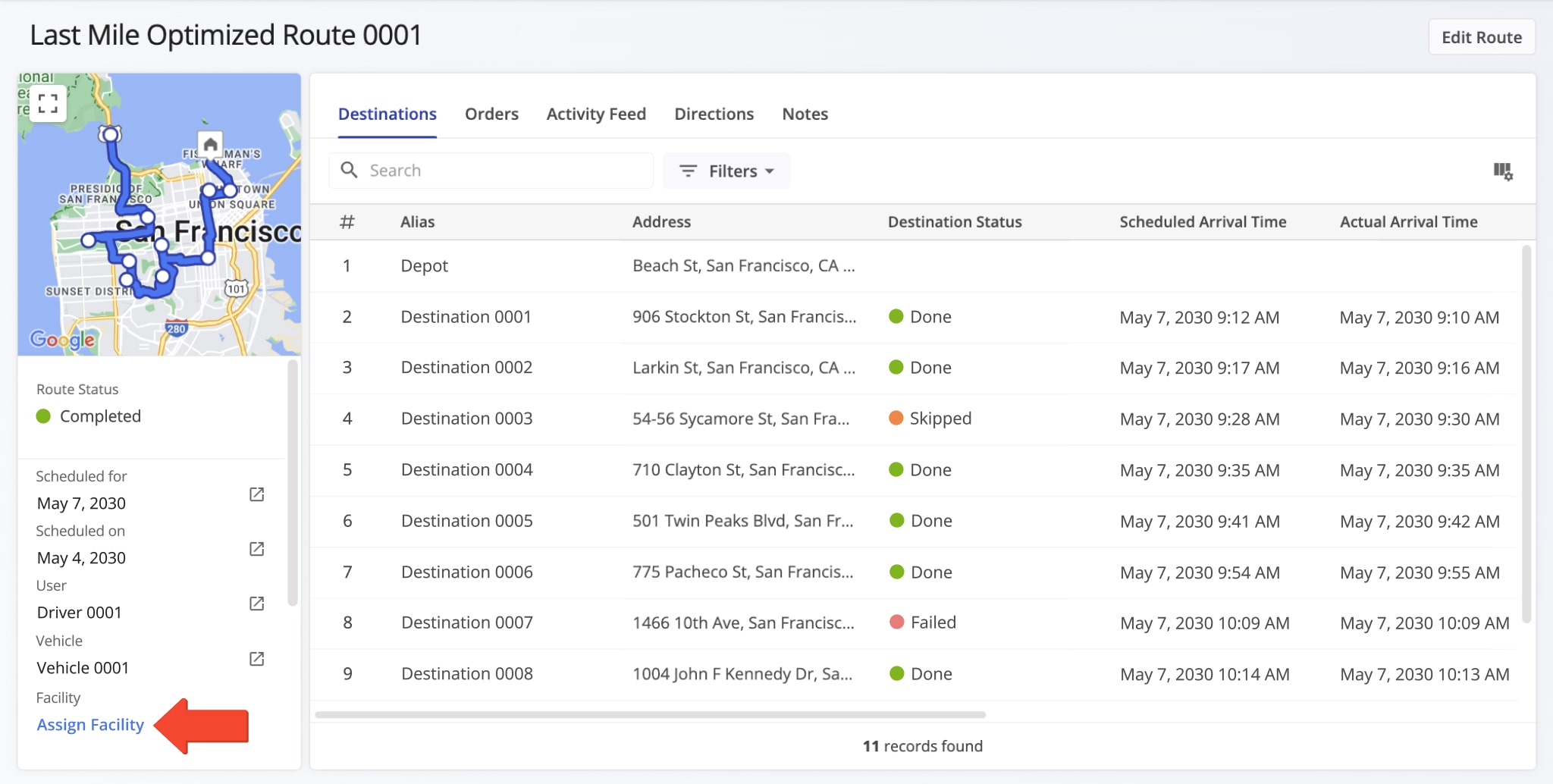Focus the Search input field
Screen dimensions: 1553x784
point(491,171)
